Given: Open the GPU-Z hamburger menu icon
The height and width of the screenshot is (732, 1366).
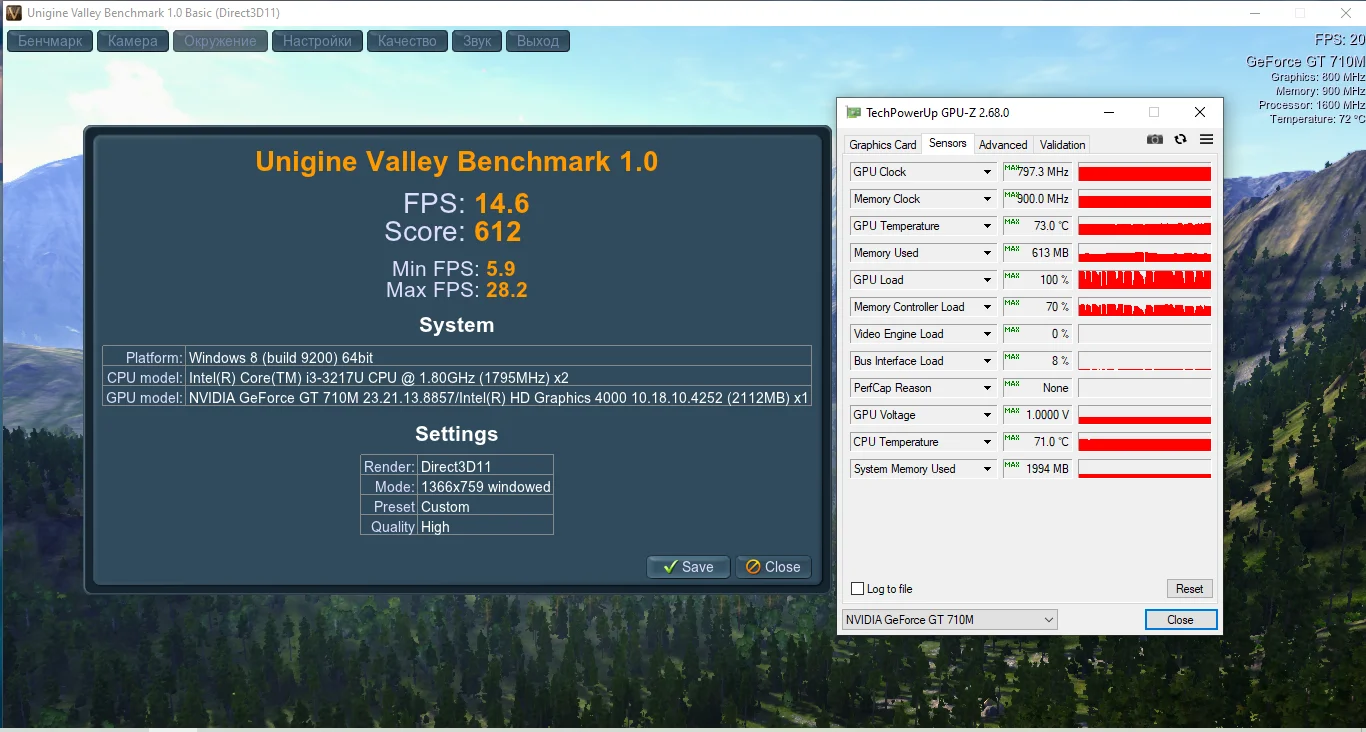Looking at the screenshot, I should [1206, 140].
